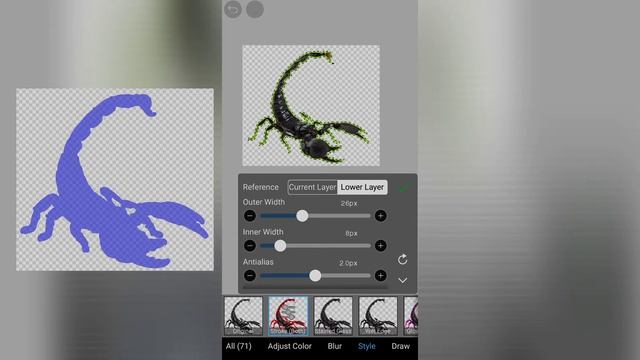Select Current Layer as reference
The image size is (640, 360).
(312, 187)
